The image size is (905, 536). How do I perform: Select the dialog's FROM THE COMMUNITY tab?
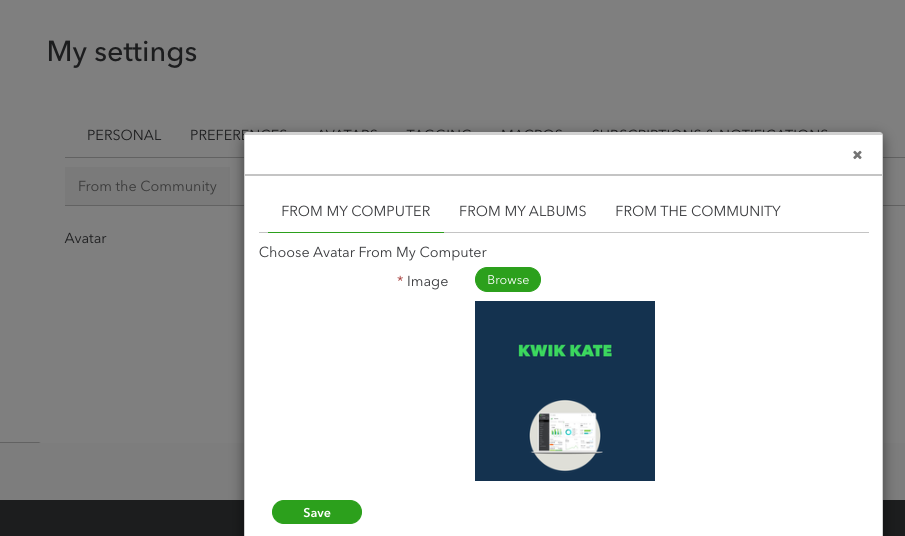[697, 211]
